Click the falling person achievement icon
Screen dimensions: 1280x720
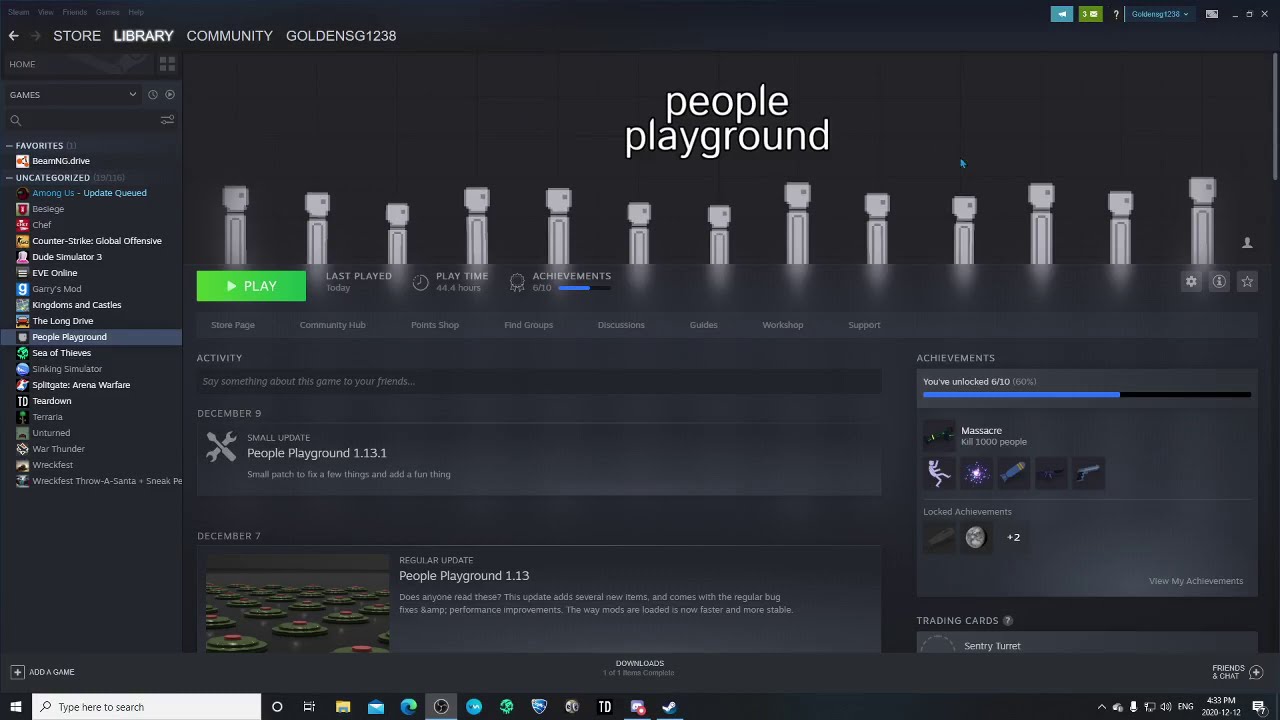point(939,473)
